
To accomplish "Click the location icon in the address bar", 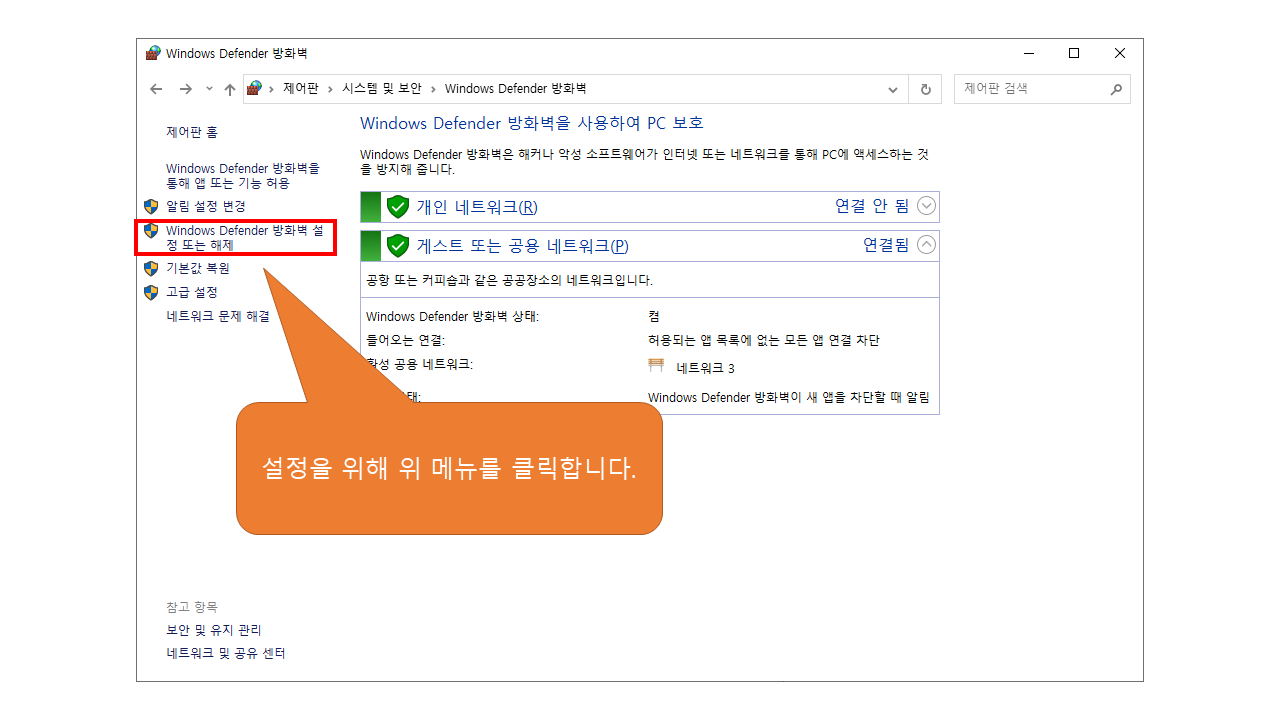I will click(x=254, y=88).
